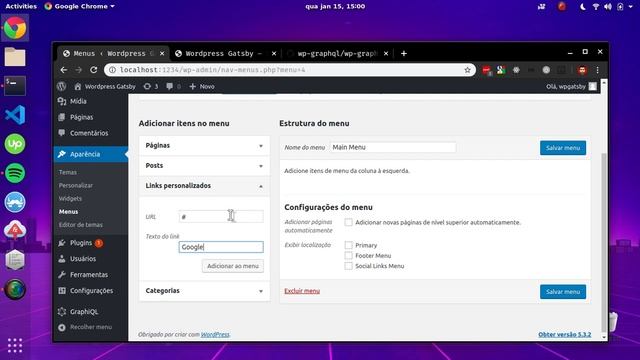Viewport: 640px width, 360px height.
Task: Switch to the wp-graphql tab
Action: point(337,53)
